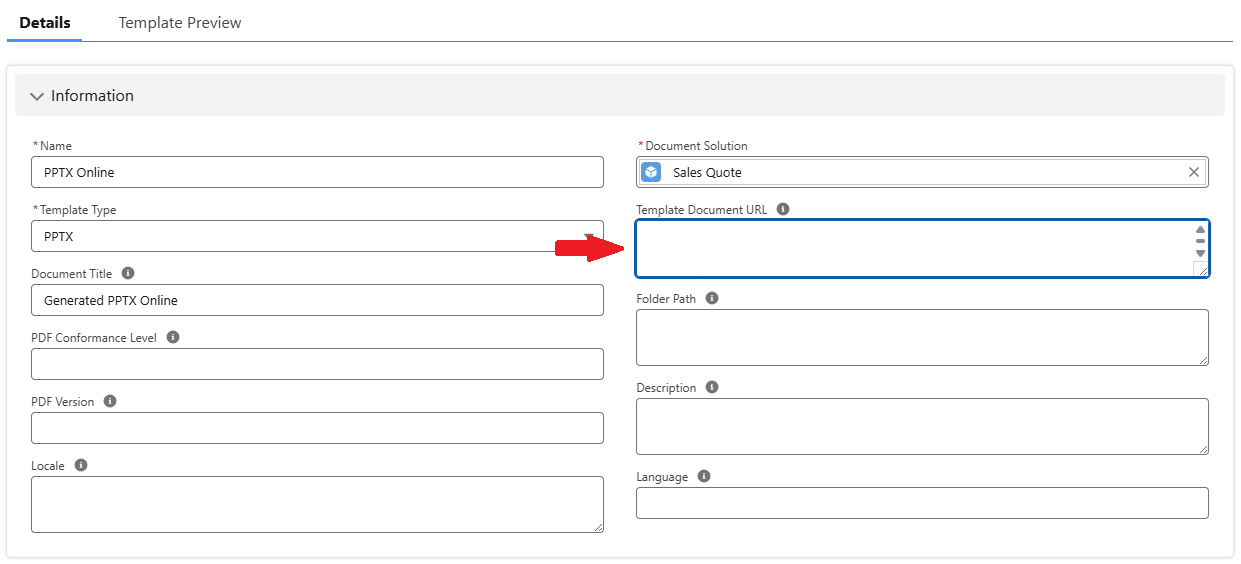Click info icon next to Description label
Viewport: 1241px width, 564px height.
tap(712, 387)
